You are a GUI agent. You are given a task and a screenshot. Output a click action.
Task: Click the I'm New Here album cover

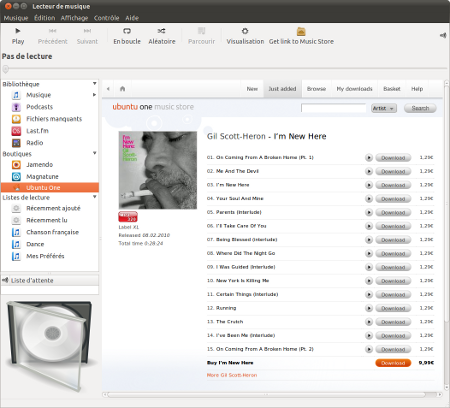point(158,170)
